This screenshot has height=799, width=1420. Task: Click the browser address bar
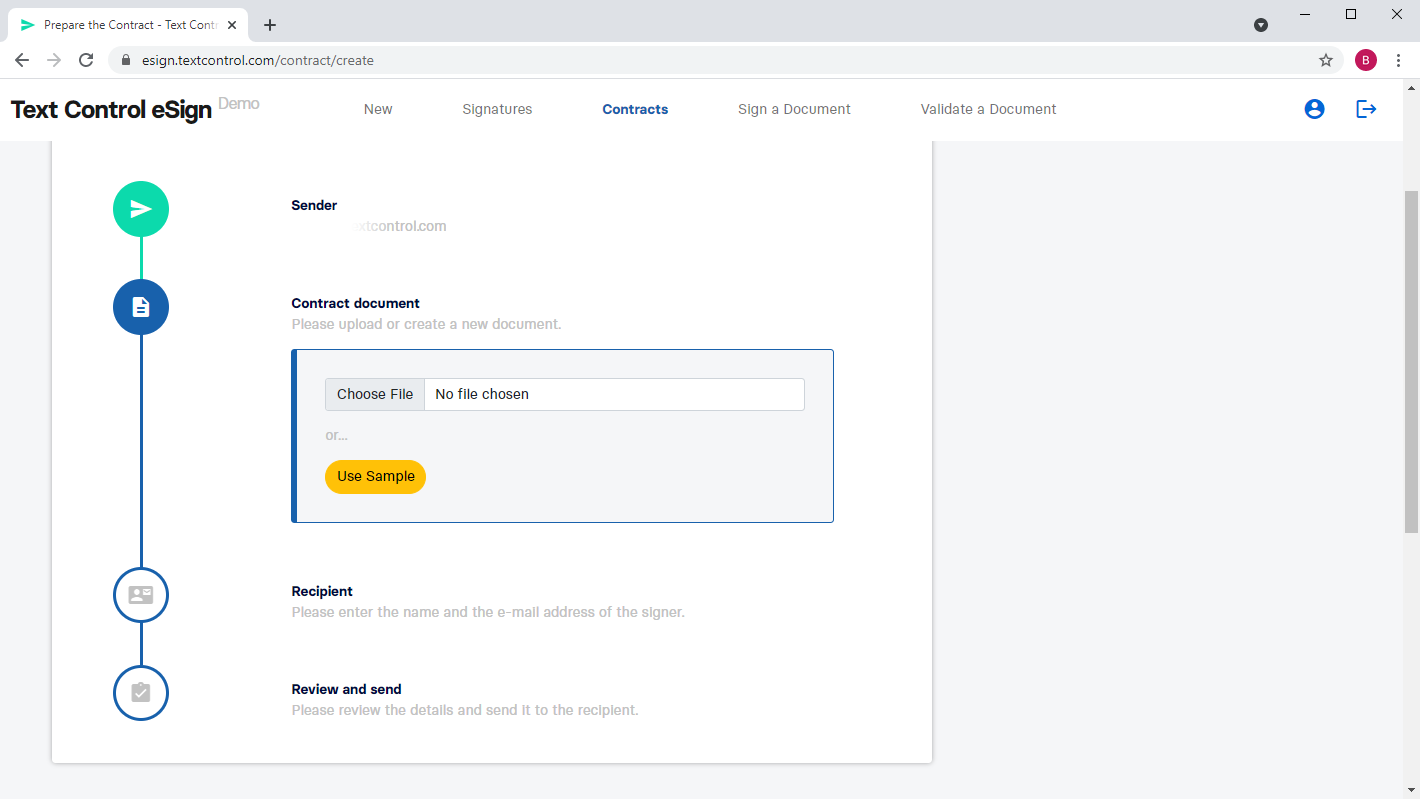[x=600, y=60]
